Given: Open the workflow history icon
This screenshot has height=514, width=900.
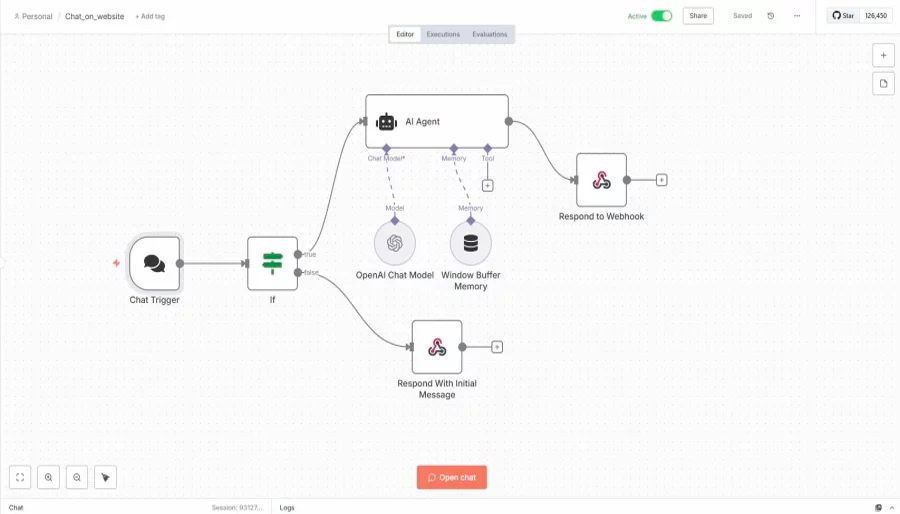Looking at the screenshot, I should pyautogui.click(x=770, y=16).
